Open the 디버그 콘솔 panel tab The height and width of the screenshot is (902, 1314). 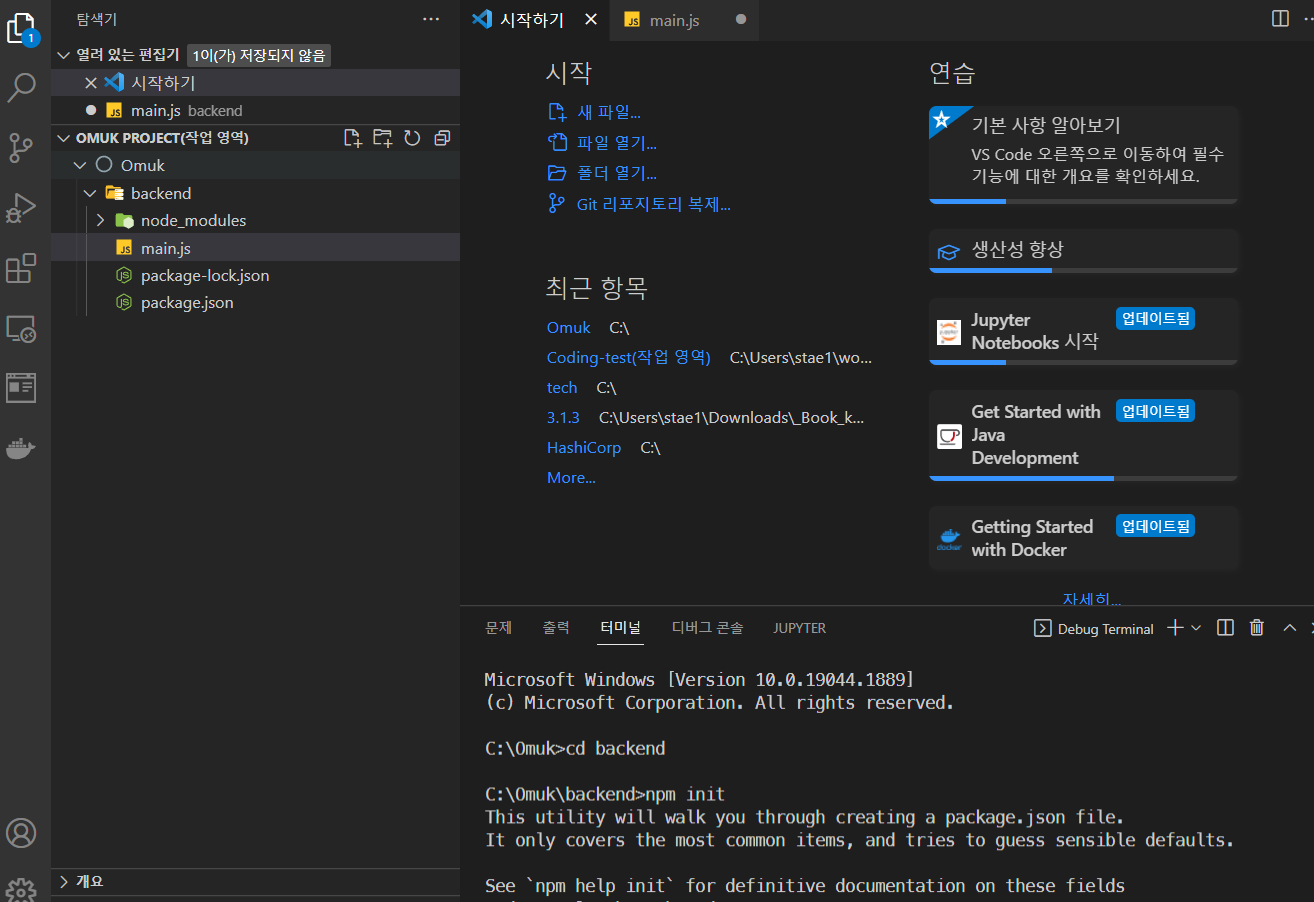tap(708, 628)
